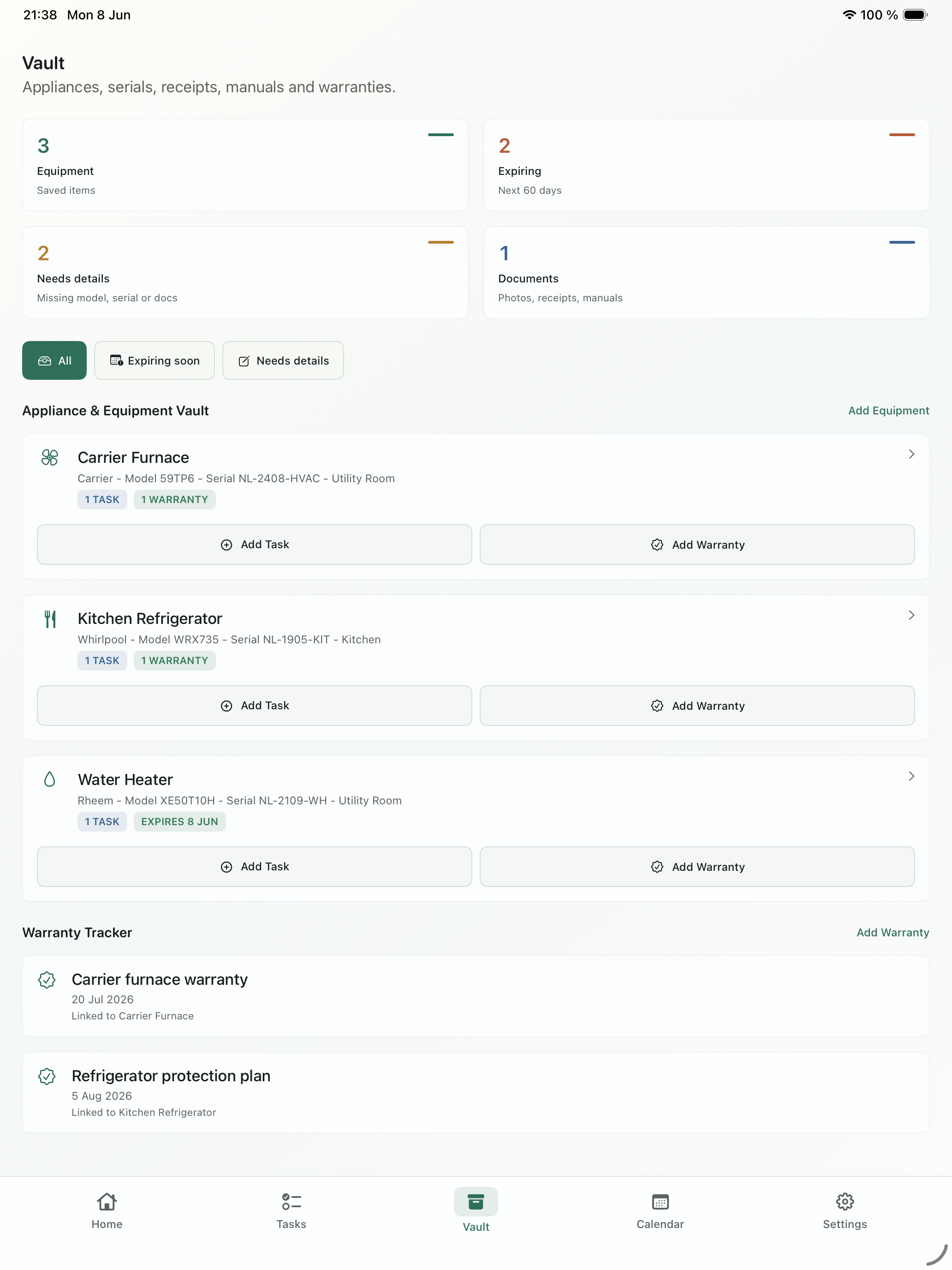
Task: Click the fan icon for Carrier Furnace
Action: pyautogui.click(x=50, y=457)
